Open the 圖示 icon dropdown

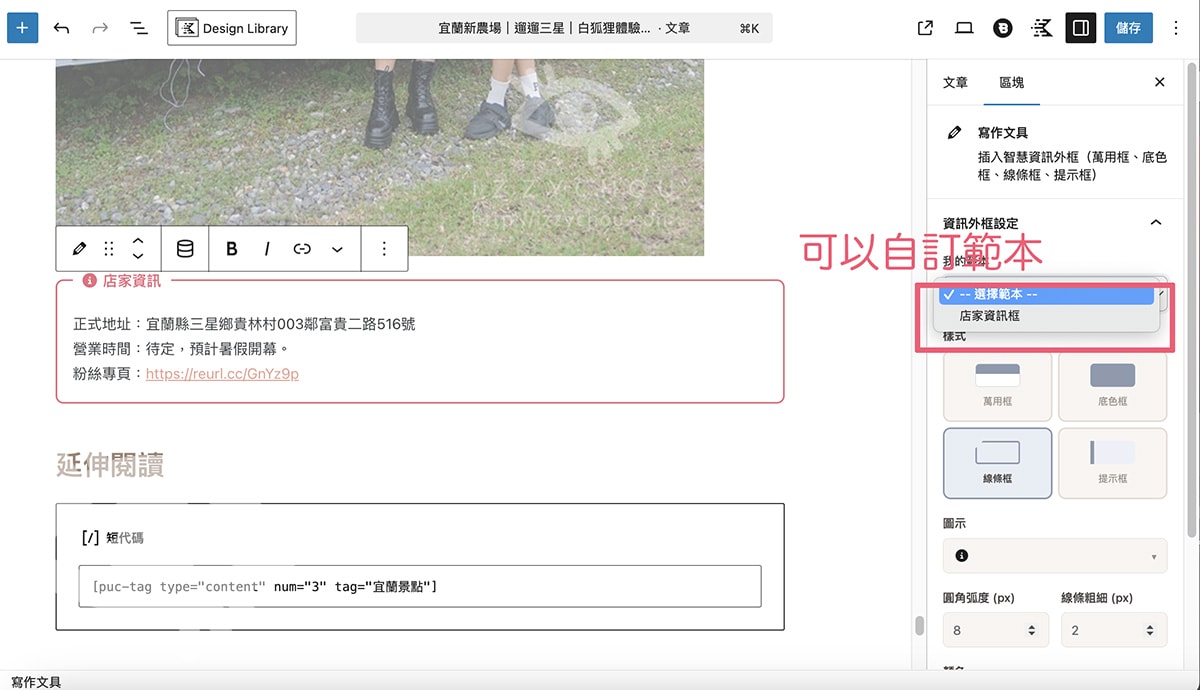pos(1055,555)
